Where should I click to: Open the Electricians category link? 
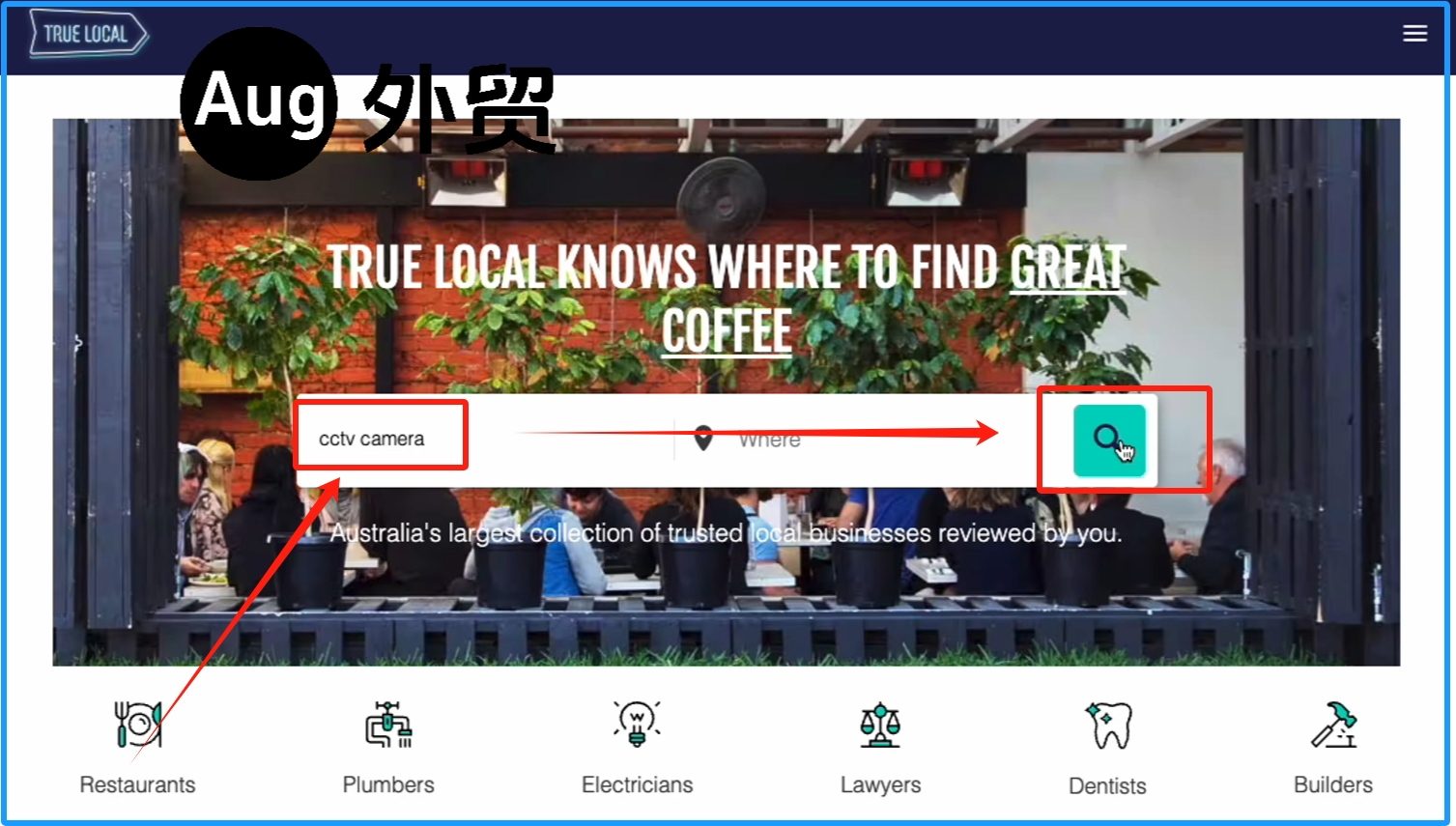tap(637, 784)
